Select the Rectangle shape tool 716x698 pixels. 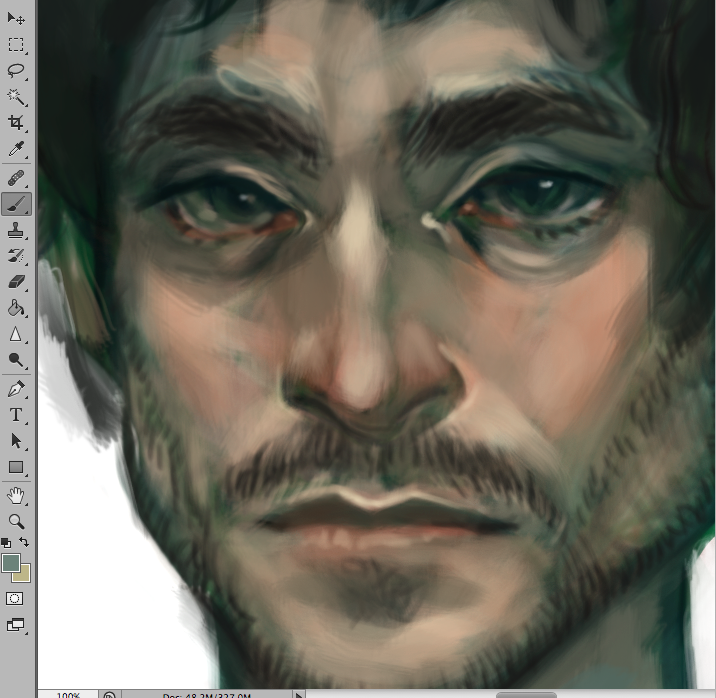click(x=16, y=467)
